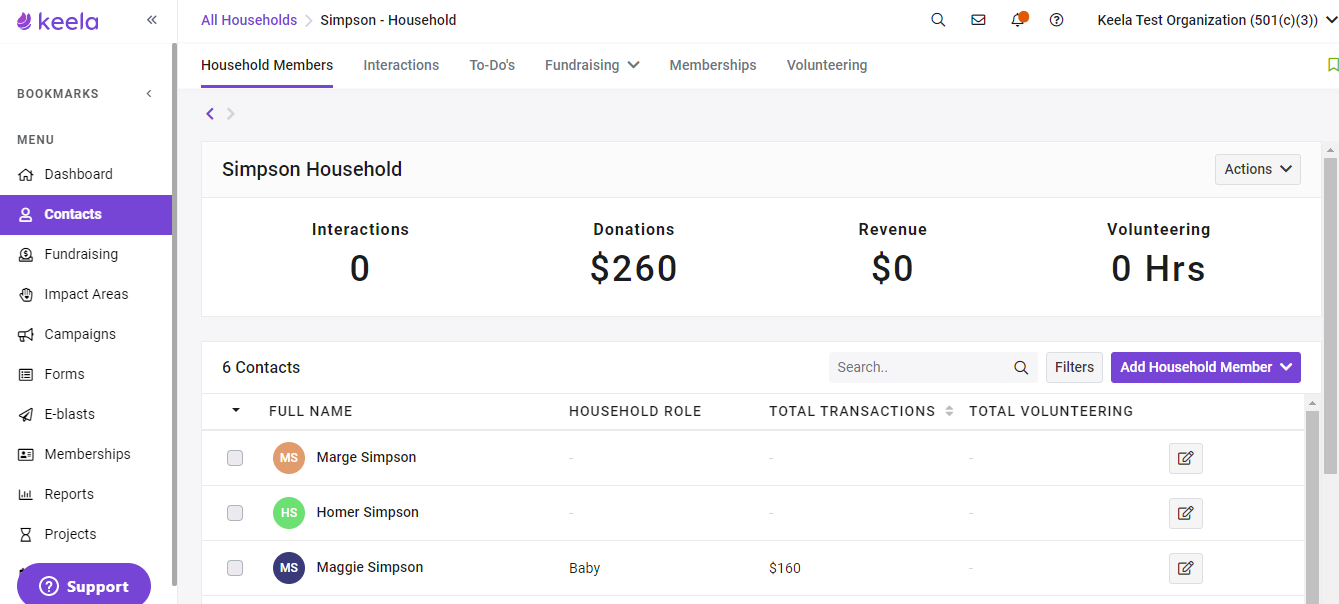Go back with the purple left arrow
Image resolution: width=1339 pixels, height=604 pixels.
coord(210,113)
